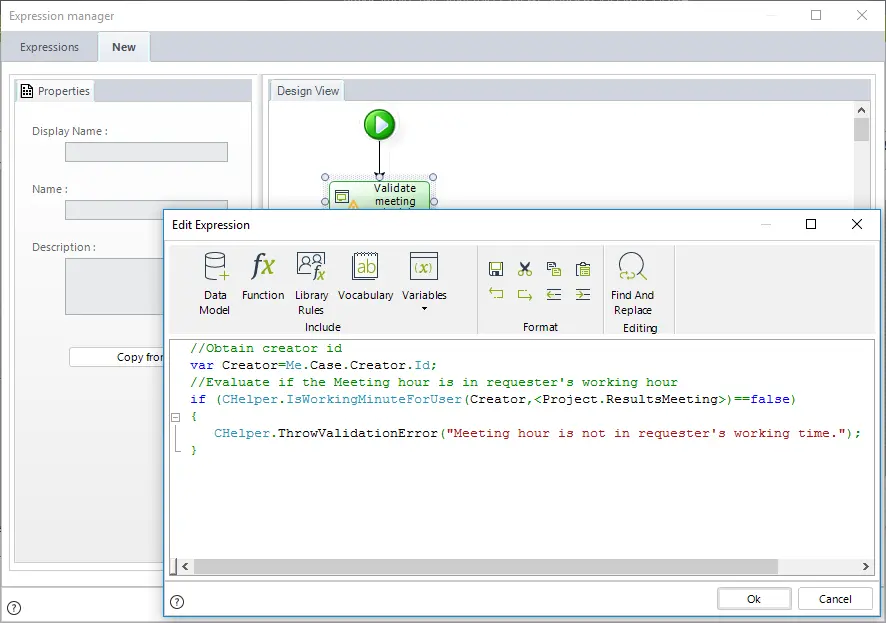Click the Copy from button in Properties
This screenshot has width=886, height=623.
click(x=116, y=357)
